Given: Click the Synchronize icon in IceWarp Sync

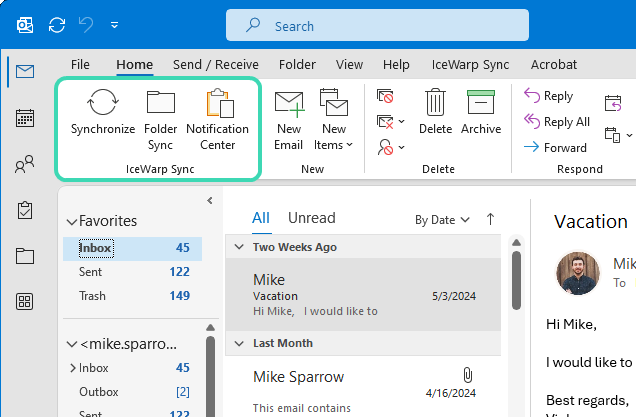Looking at the screenshot, I should (x=103, y=104).
